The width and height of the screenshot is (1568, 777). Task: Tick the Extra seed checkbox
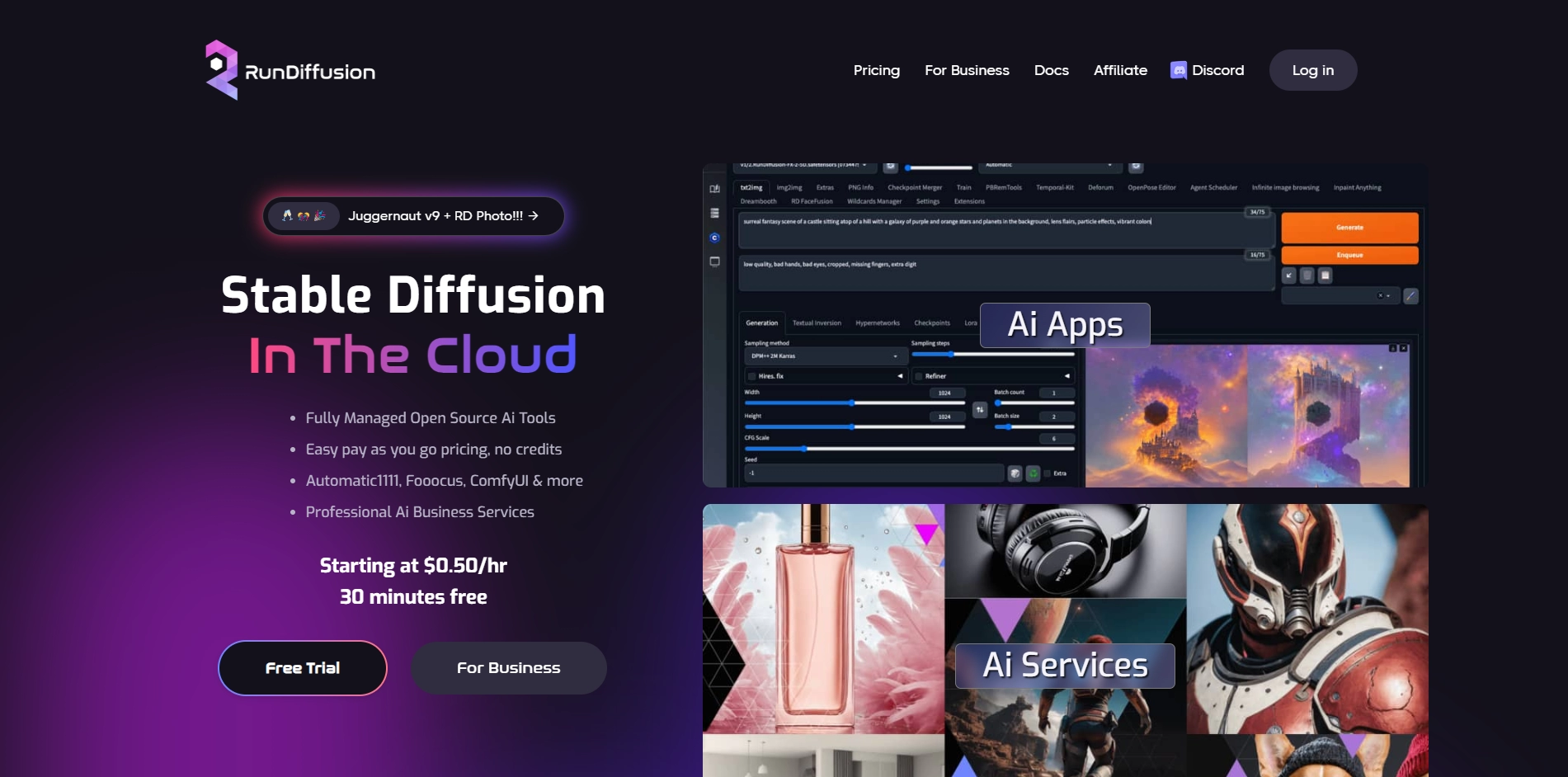(x=1048, y=473)
